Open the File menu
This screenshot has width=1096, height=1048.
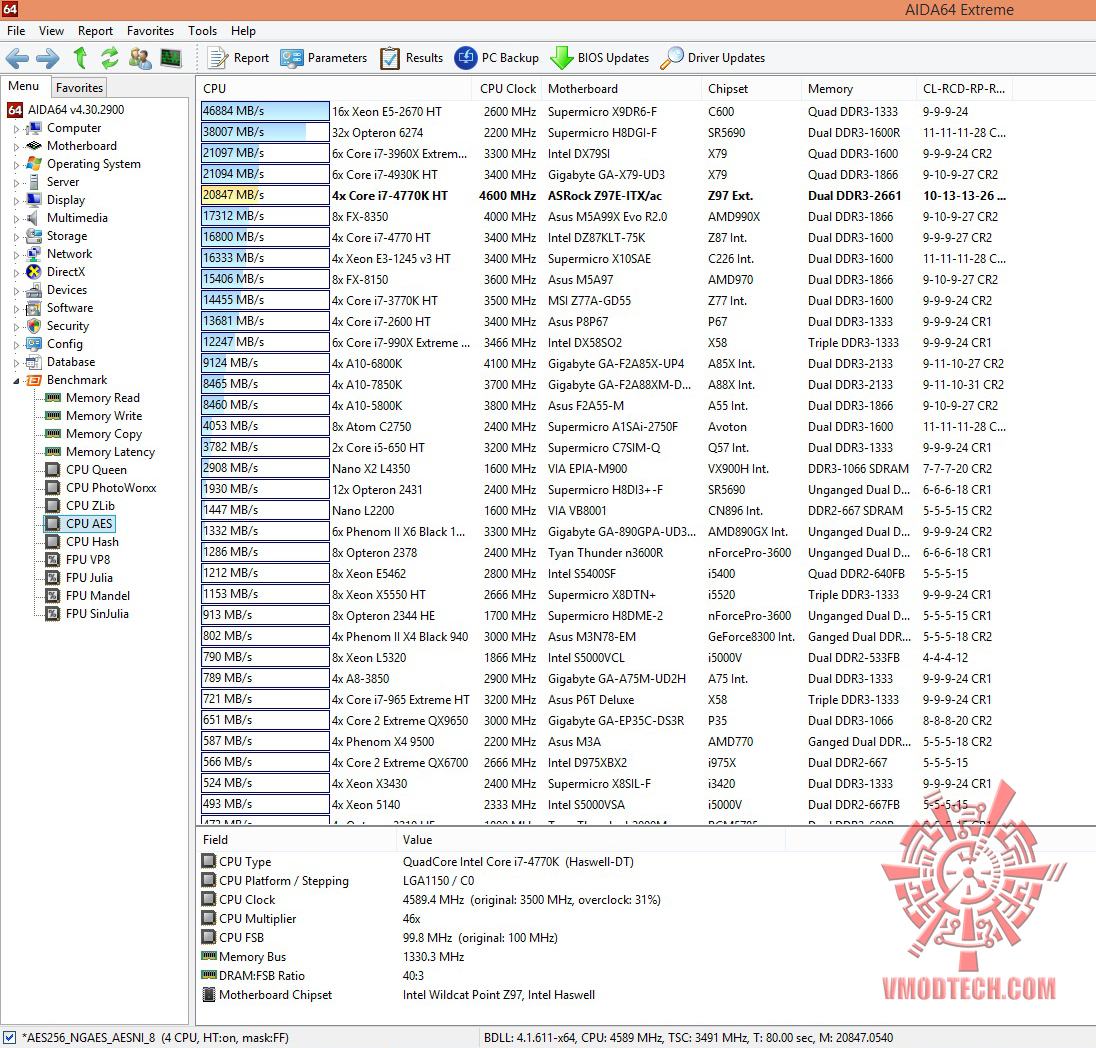(x=16, y=31)
